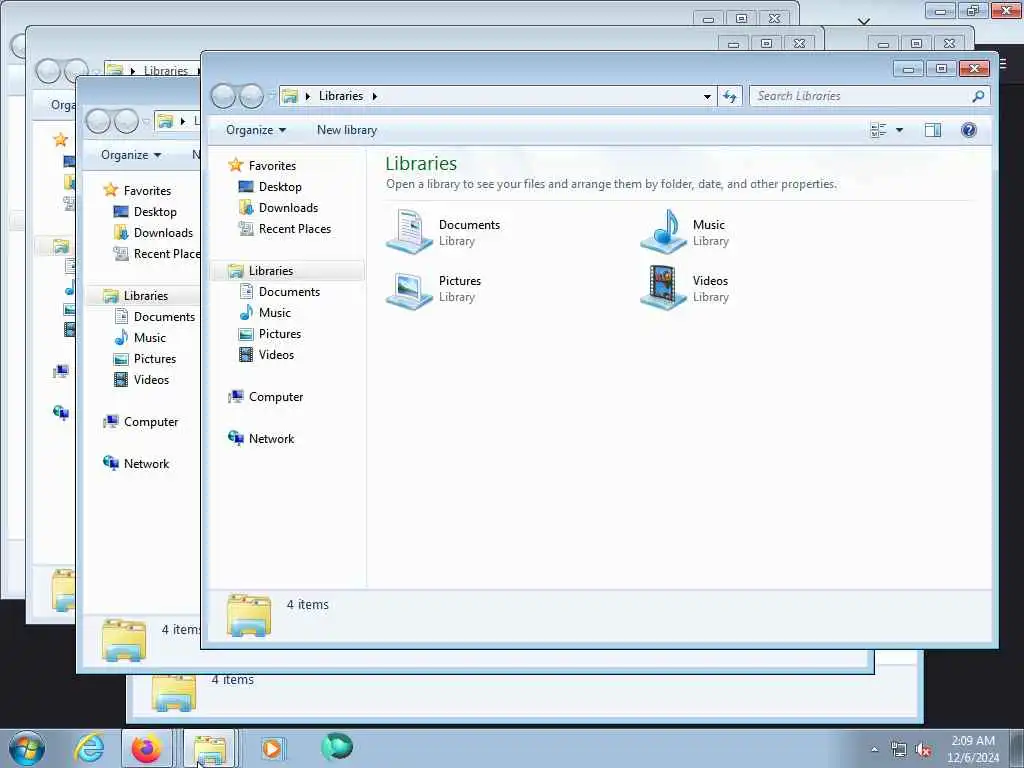This screenshot has height=768, width=1024.
Task: Click the muted volume tray icon
Action: coord(923,750)
